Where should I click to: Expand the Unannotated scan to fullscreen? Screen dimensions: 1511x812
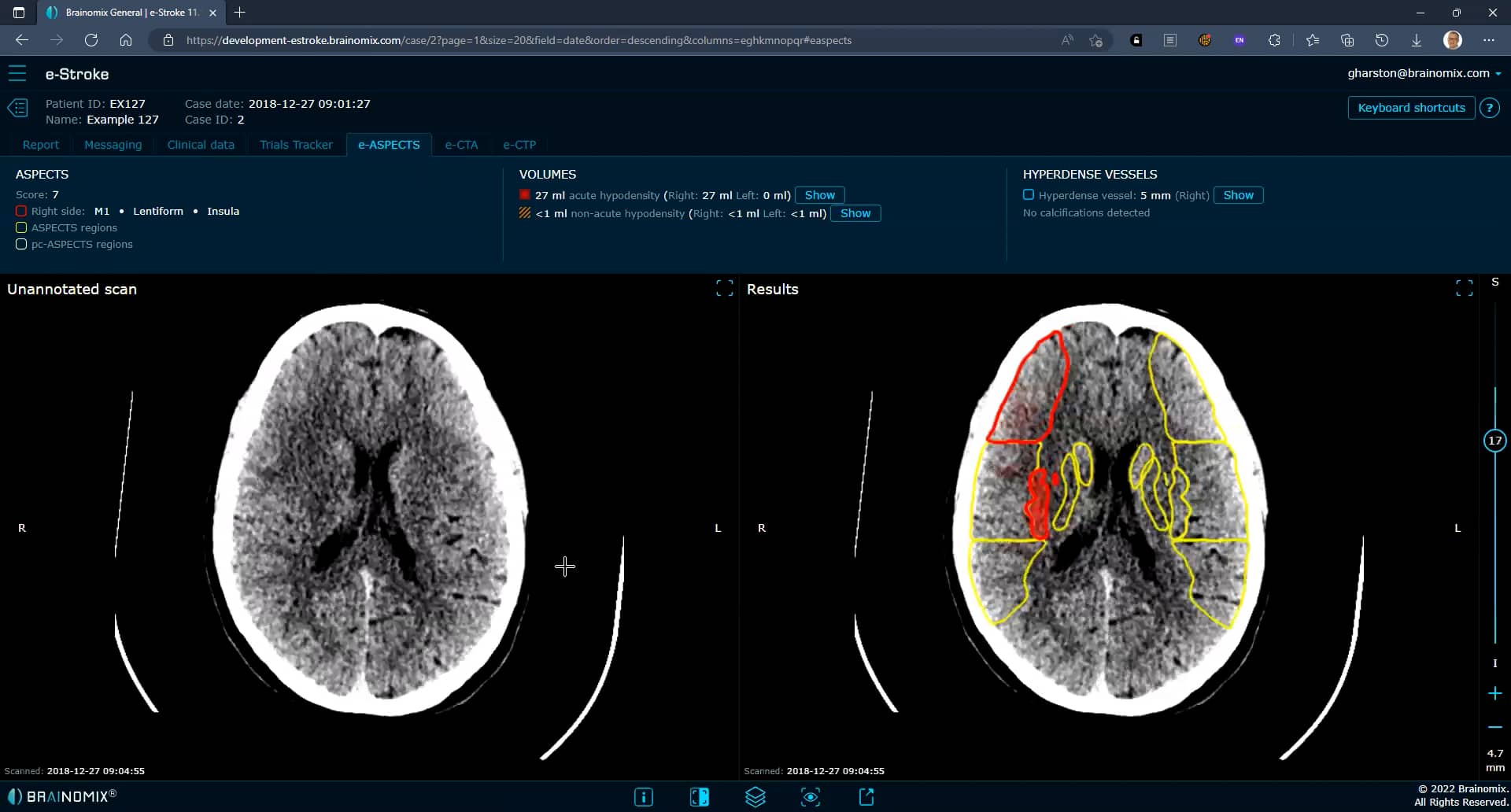tap(724, 288)
